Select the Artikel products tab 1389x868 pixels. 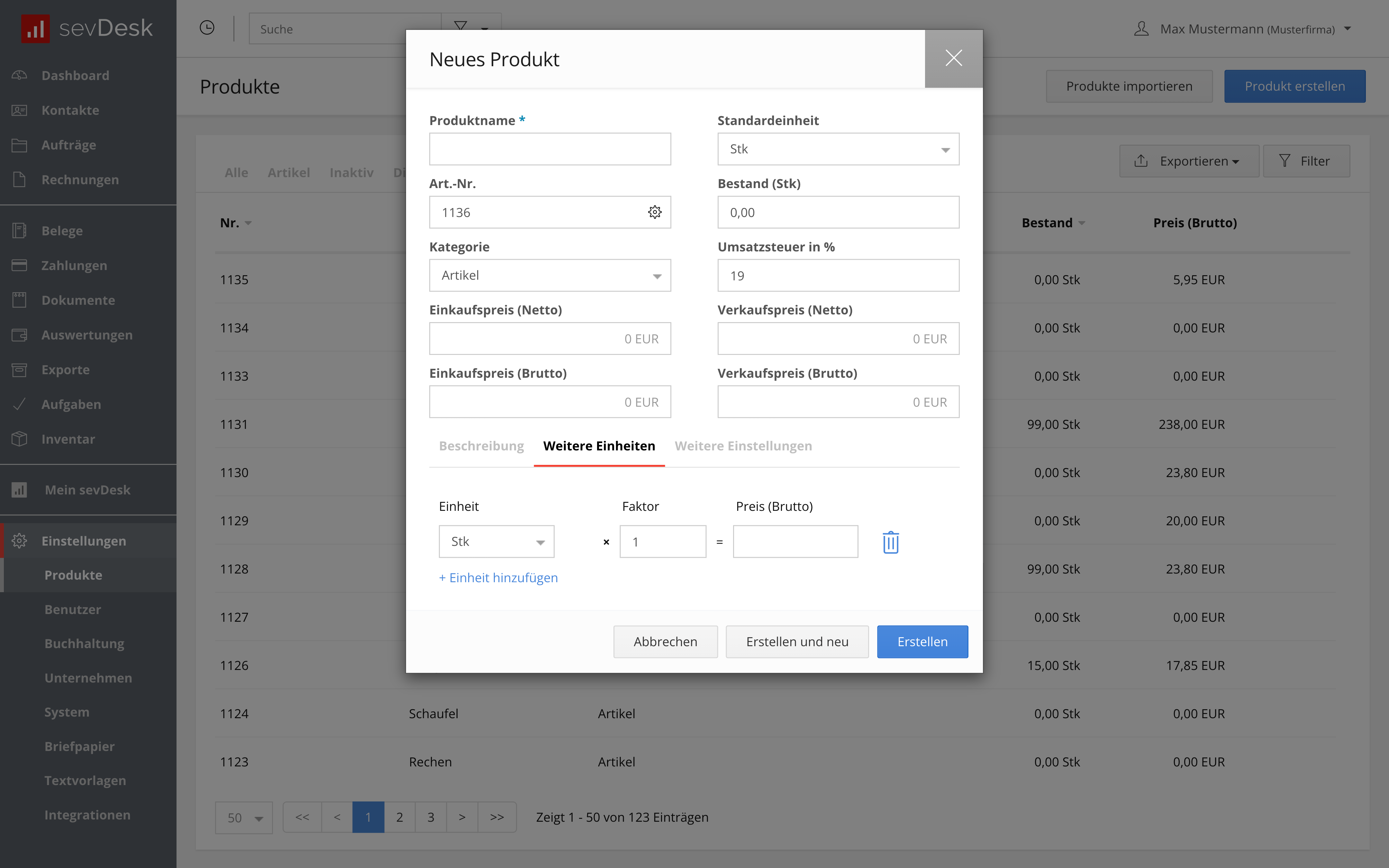pos(289,172)
